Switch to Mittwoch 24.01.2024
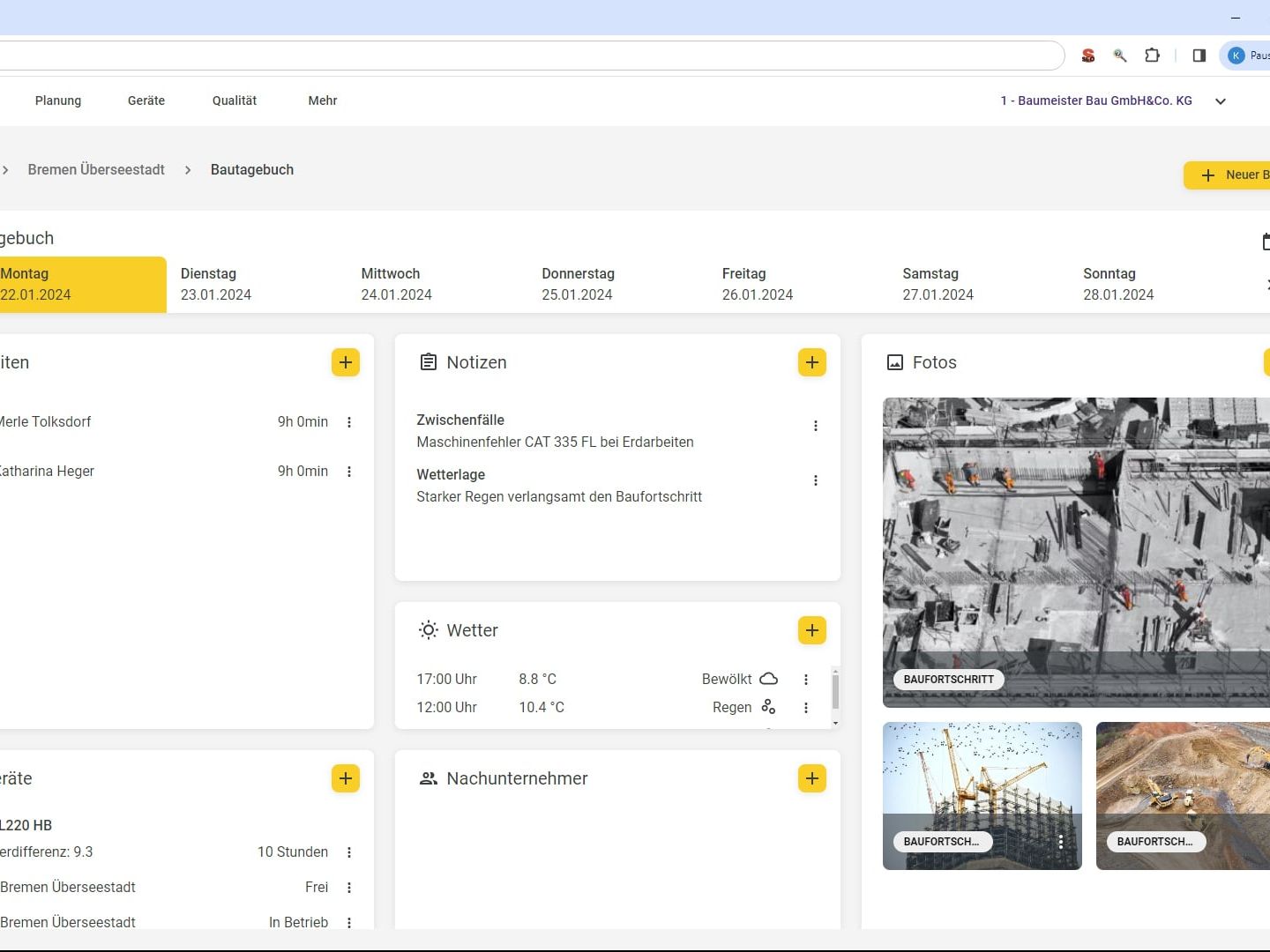Viewport: 1270px width, 952px height. 437,285
